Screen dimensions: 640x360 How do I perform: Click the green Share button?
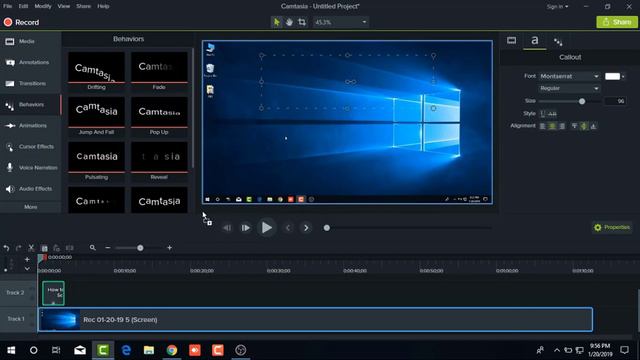pyautogui.click(x=617, y=22)
